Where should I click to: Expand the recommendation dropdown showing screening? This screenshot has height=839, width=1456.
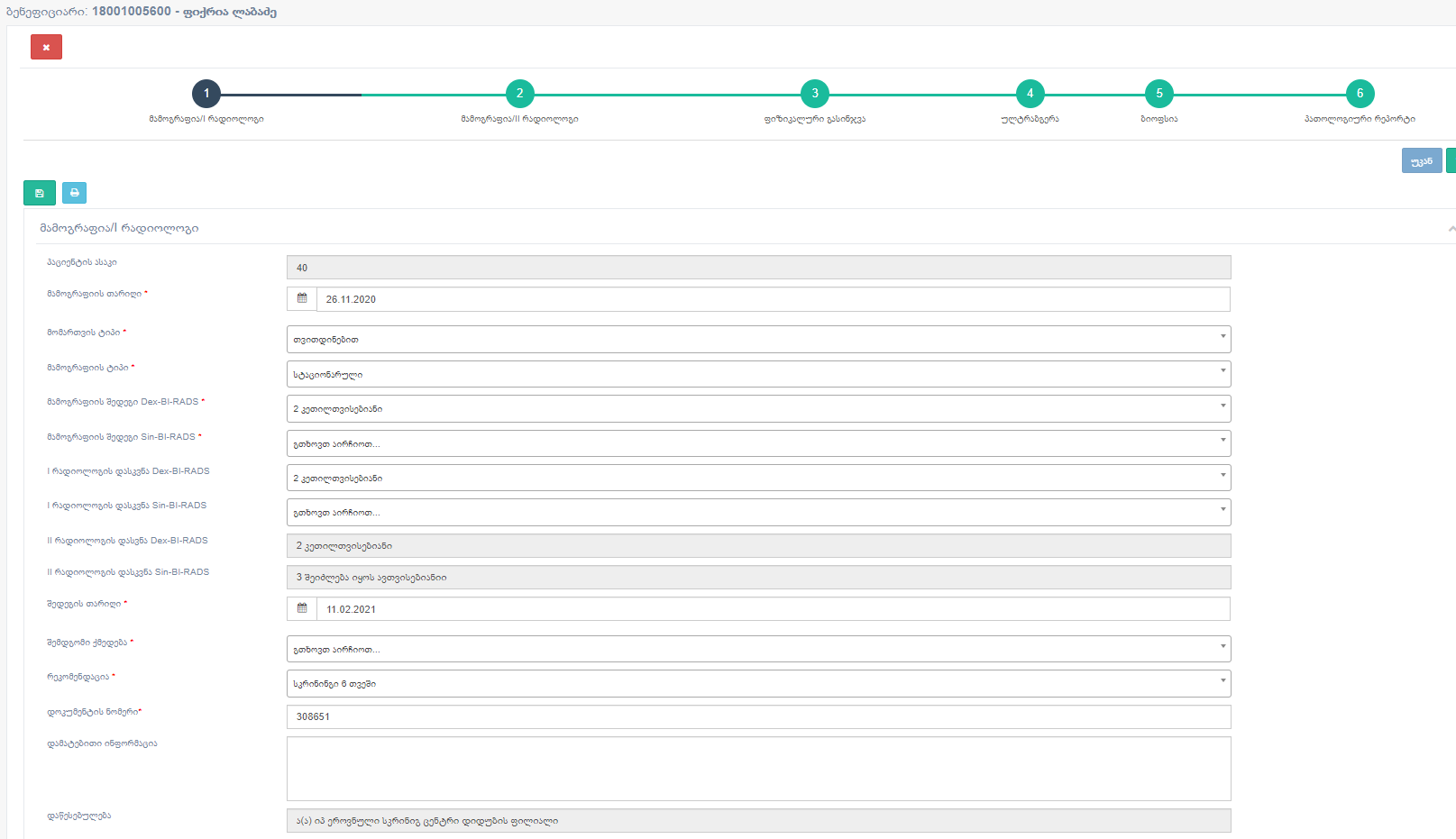click(x=758, y=684)
